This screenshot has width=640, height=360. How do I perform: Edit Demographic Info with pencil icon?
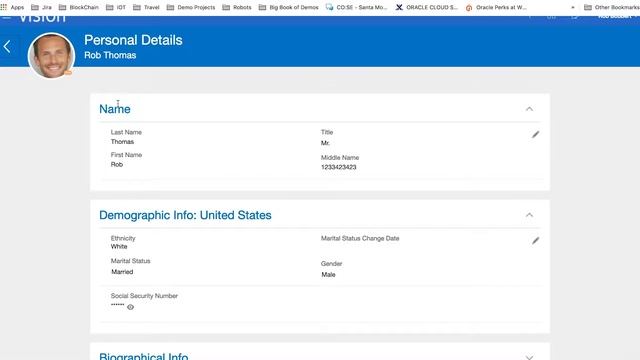click(x=536, y=240)
